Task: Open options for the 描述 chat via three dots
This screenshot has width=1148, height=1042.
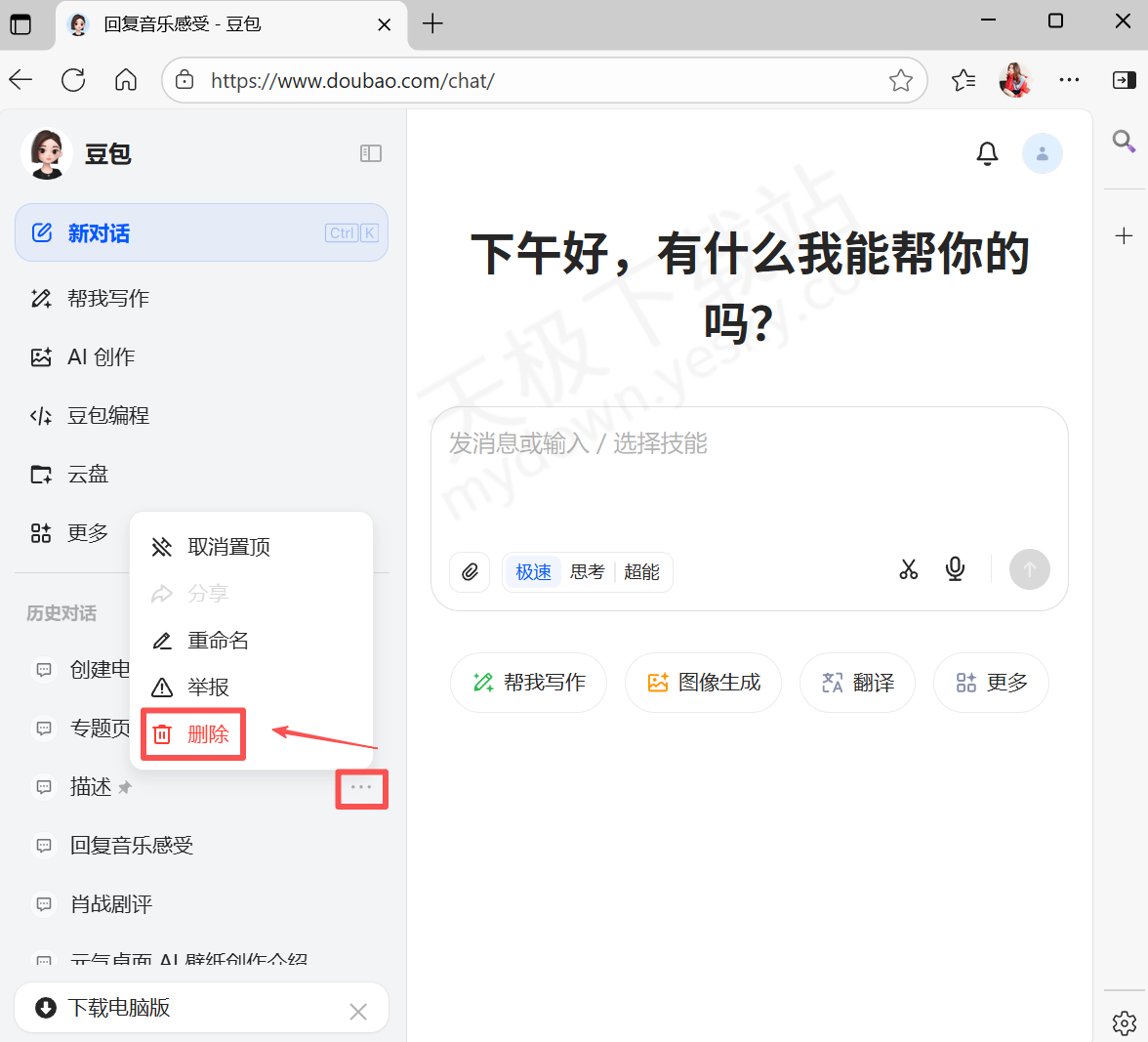Action: tap(361, 787)
